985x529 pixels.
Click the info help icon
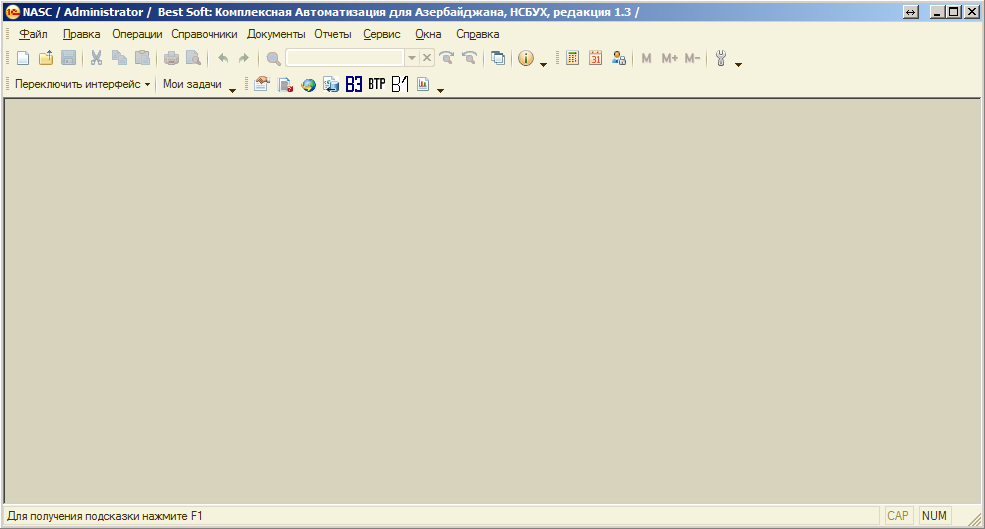[x=526, y=59]
